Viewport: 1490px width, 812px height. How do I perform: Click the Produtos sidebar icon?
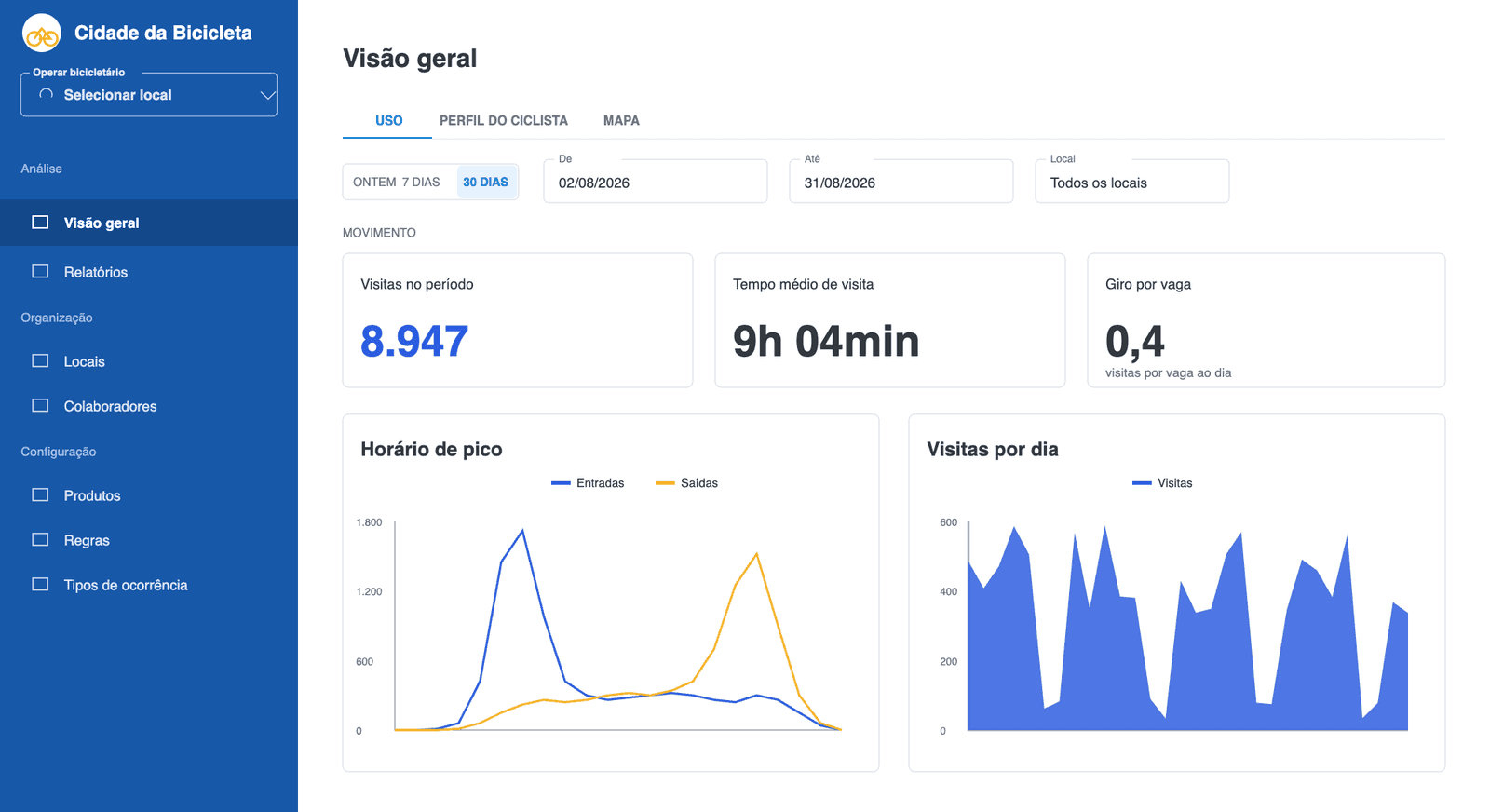click(40, 495)
